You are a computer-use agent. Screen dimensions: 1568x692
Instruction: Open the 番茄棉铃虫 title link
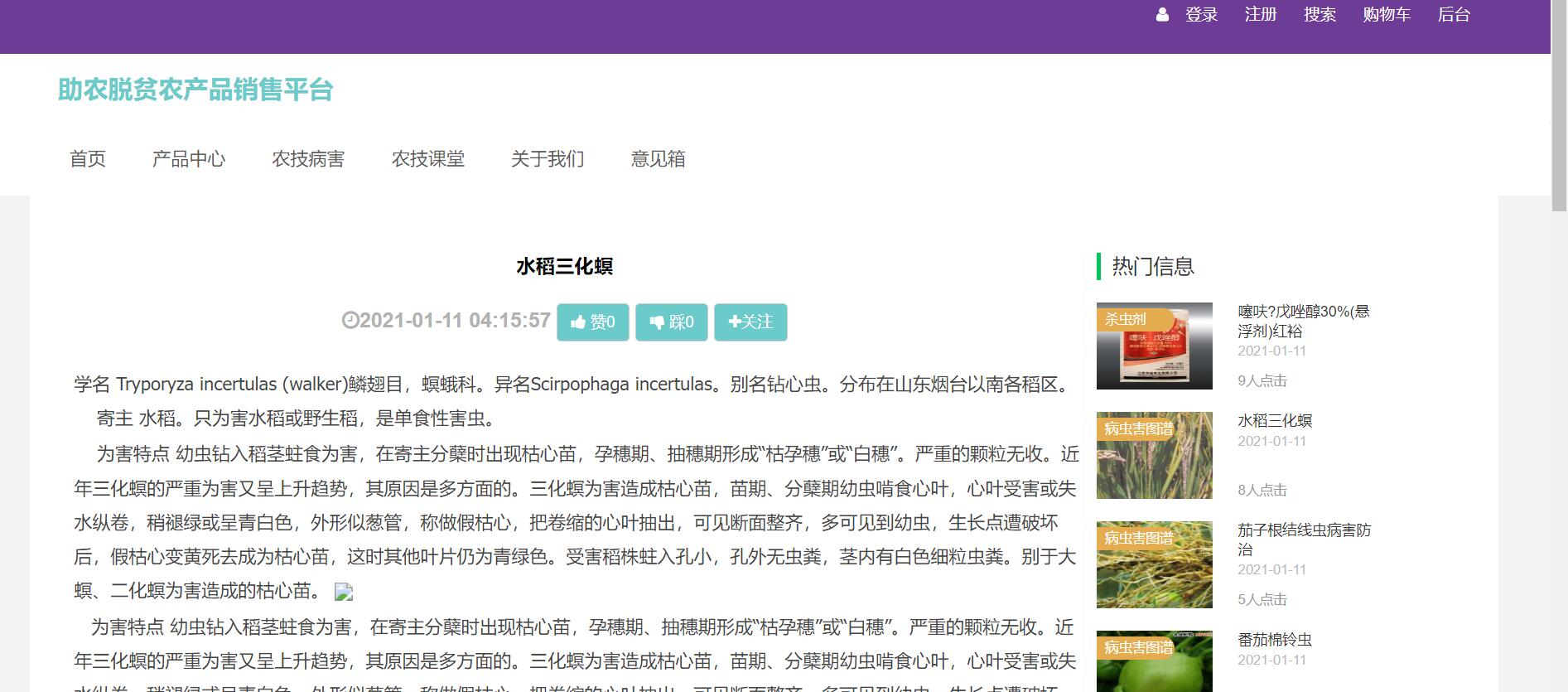1275,640
